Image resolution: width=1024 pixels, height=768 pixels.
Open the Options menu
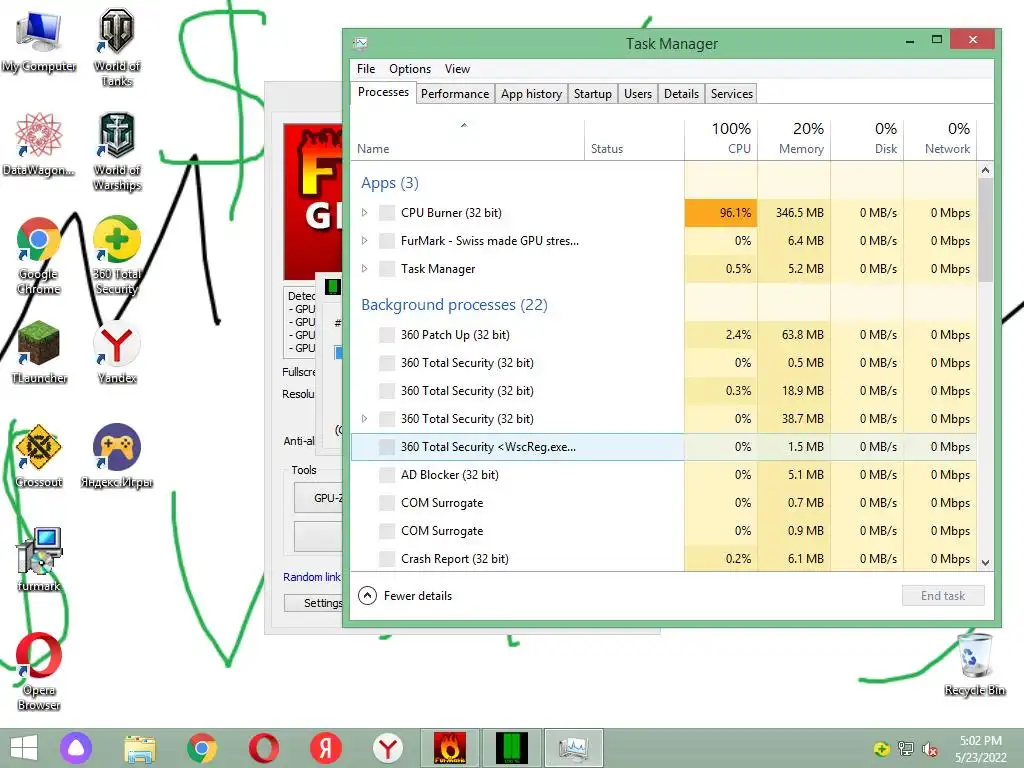pyautogui.click(x=409, y=69)
